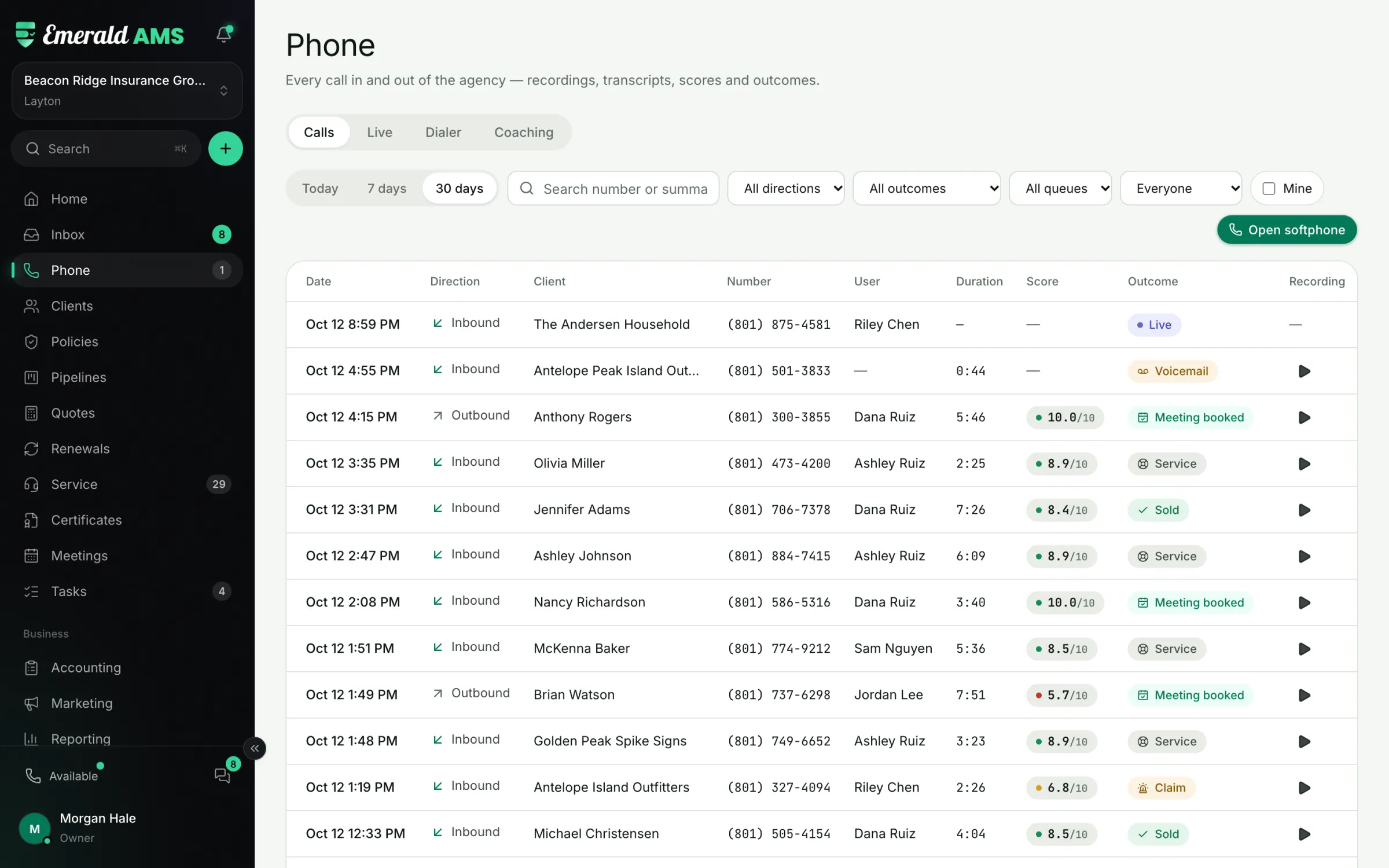The image size is (1389, 868).
Task: Select the Today date range
Action: 320,188
